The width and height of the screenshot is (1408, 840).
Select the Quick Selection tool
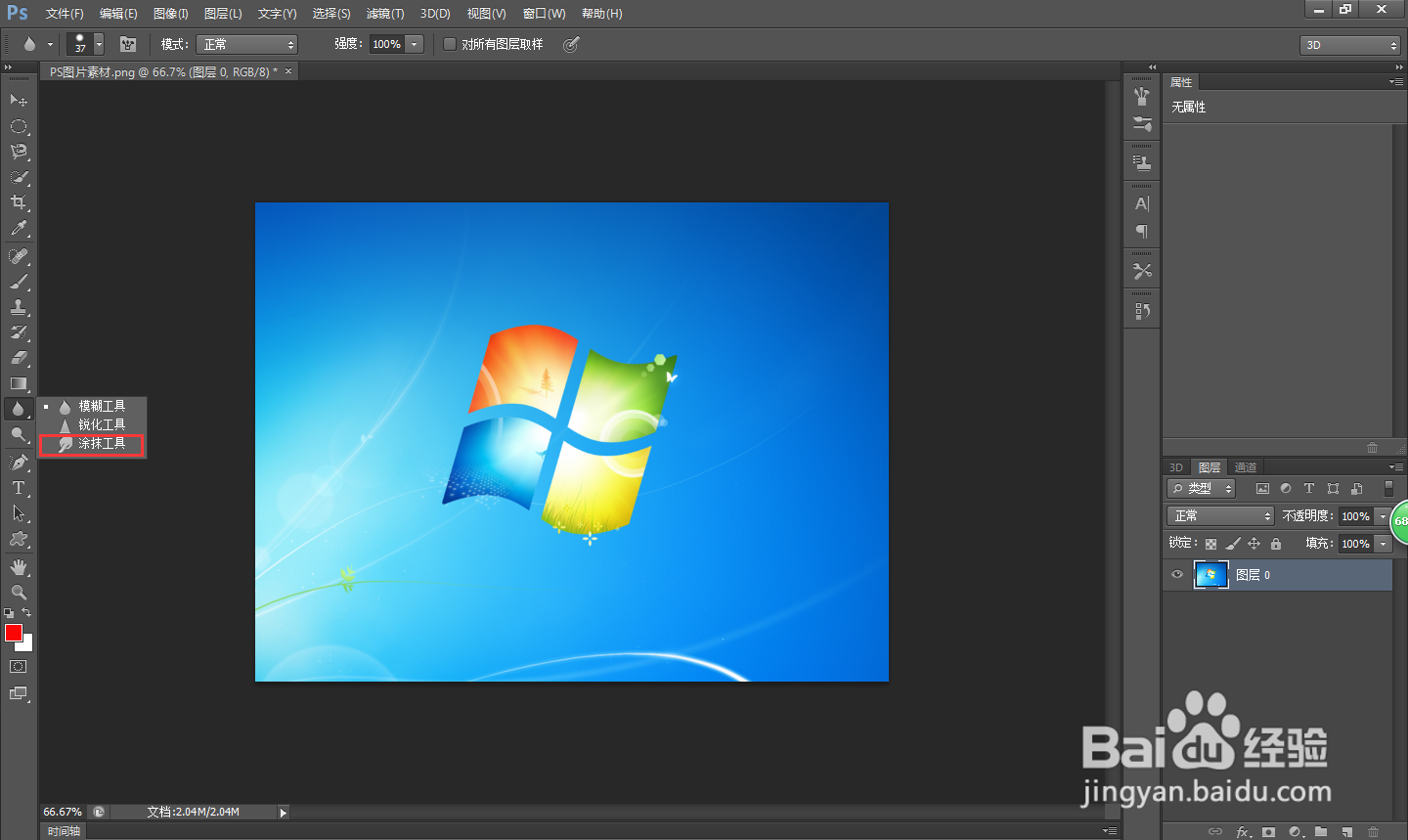click(x=19, y=177)
